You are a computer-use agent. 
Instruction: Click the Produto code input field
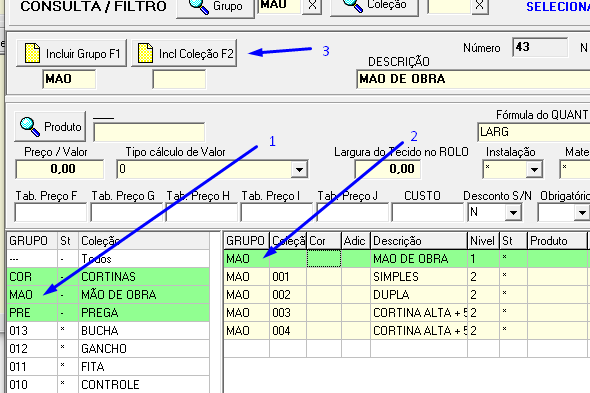149,132
